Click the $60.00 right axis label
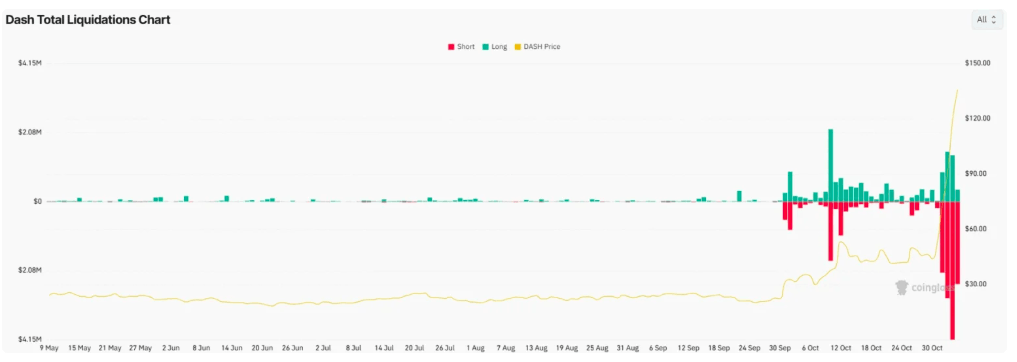Viewport: 1017px width, 362px height. click(976, 228)
